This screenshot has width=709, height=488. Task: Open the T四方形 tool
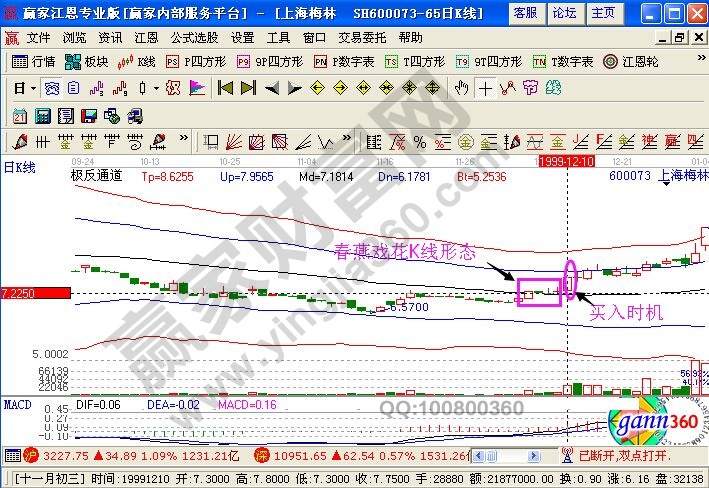point(415,62)
